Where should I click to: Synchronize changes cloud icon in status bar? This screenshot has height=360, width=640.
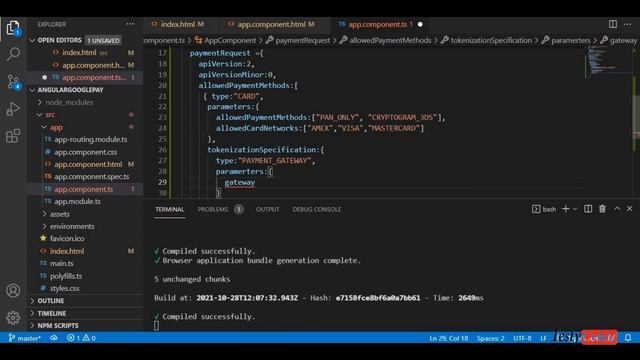[x=53, y=338]
